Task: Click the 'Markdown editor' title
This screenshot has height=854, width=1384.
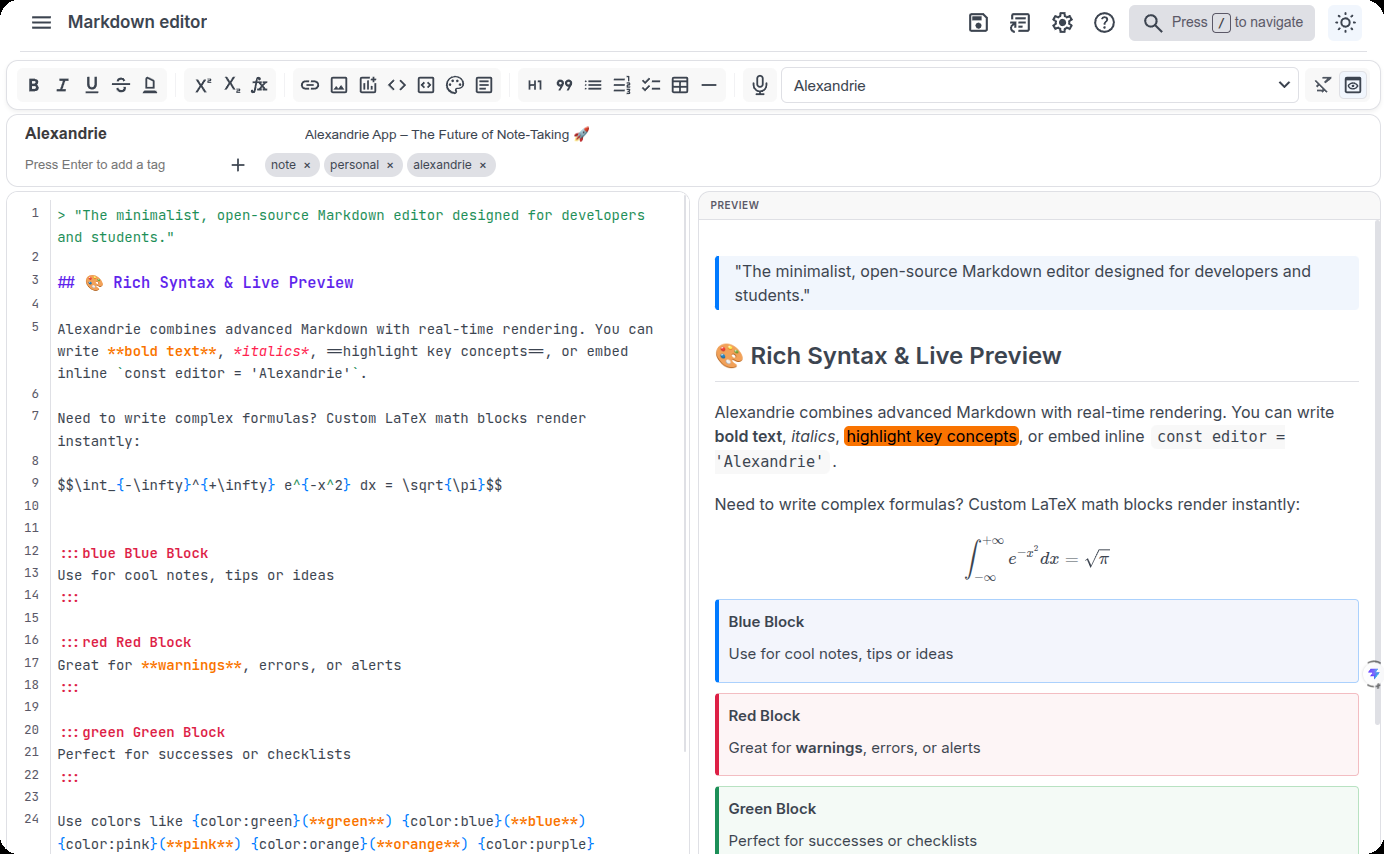Action: (138, 22)
